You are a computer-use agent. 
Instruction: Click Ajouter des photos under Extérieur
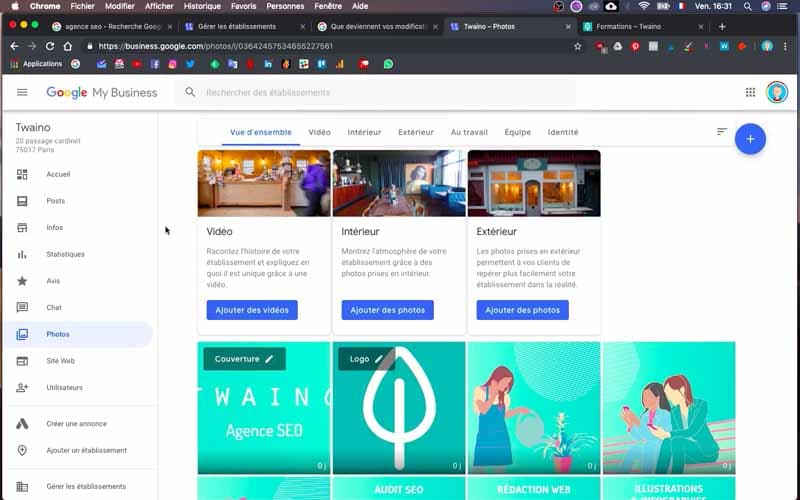click(522, 310)
